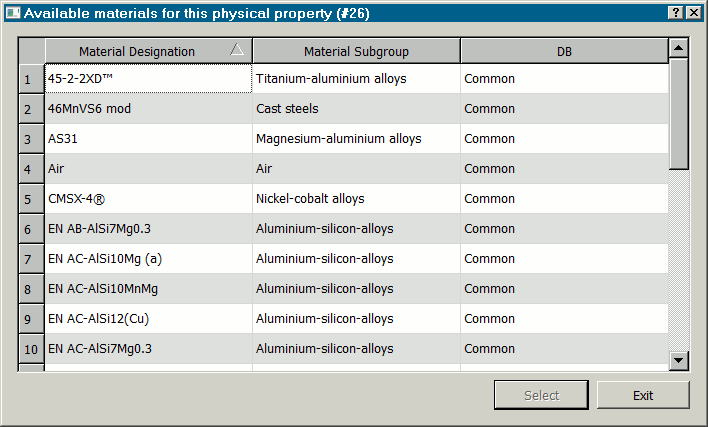This screenshot has width=708, height=427.
Task: Select the Nickel-cobalt alloys subgroup cell
Action: coord(356,199)
